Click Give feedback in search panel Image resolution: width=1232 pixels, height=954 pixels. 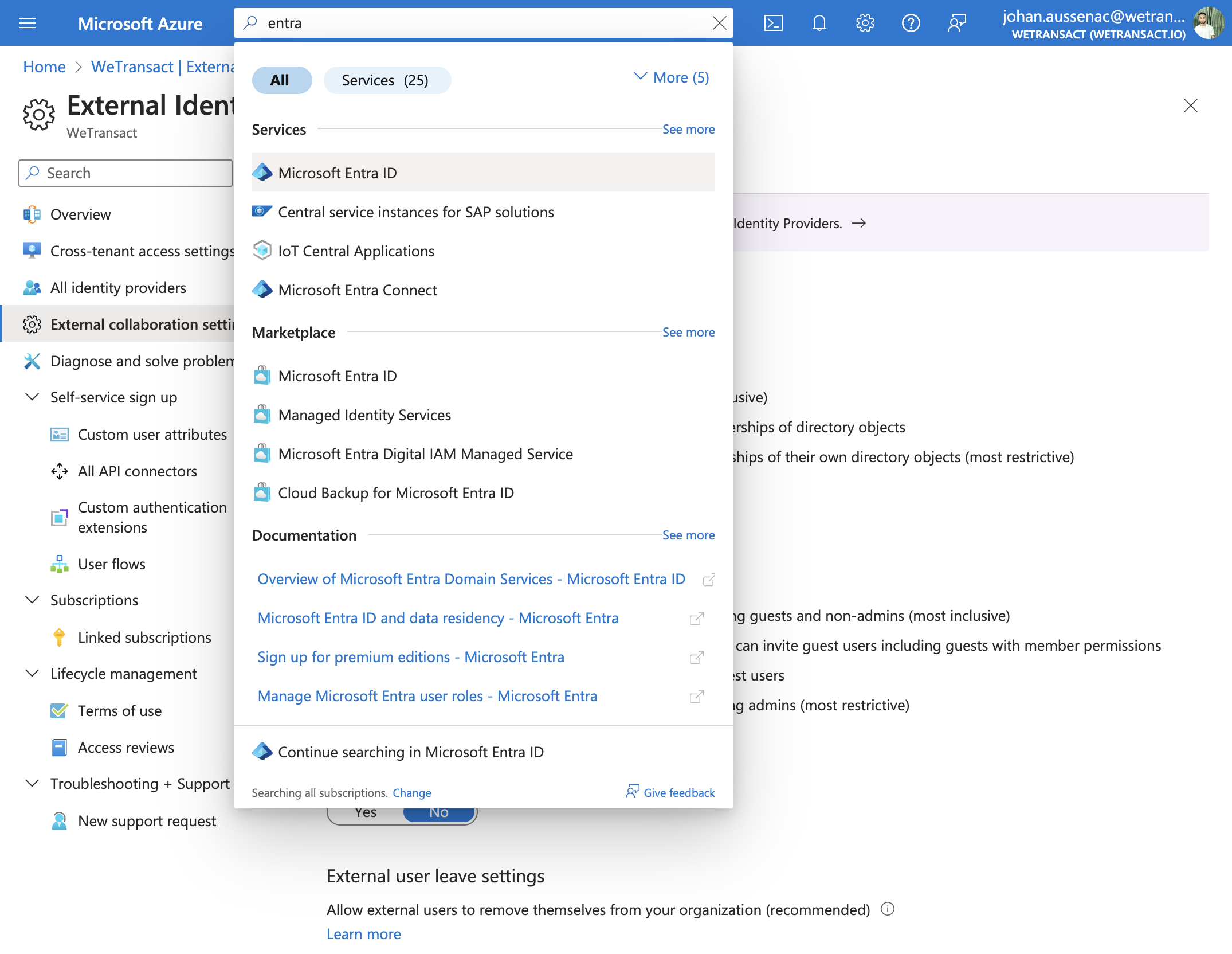670,792
